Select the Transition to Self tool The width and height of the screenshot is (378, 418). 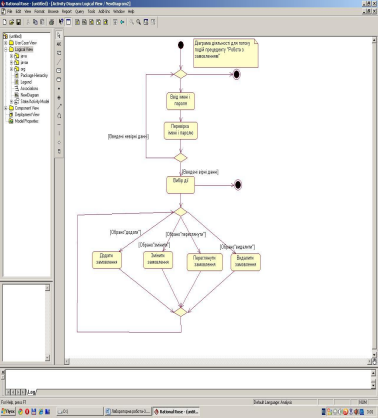(x=59, y=116)
